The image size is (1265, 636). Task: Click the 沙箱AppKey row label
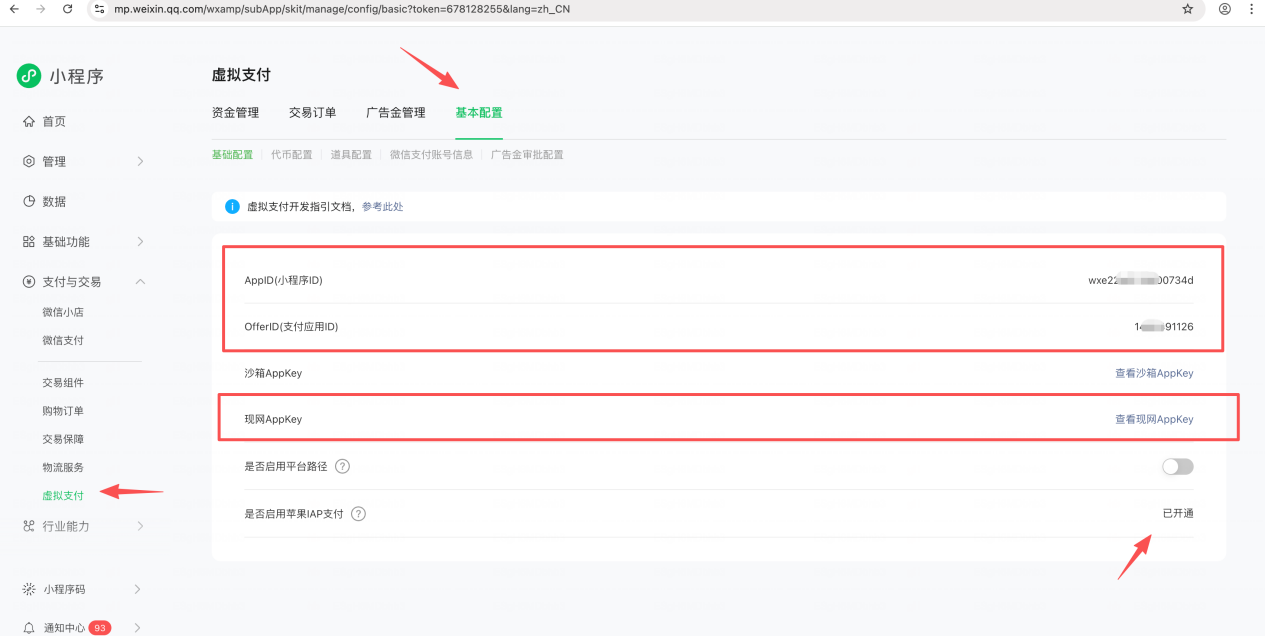[x=273, y=373]
